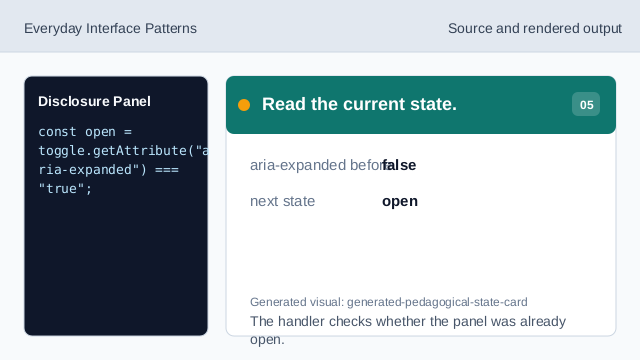Screen dimensions: 640x360
Task: Click the bold 'open' value
Action: point(400,202)
